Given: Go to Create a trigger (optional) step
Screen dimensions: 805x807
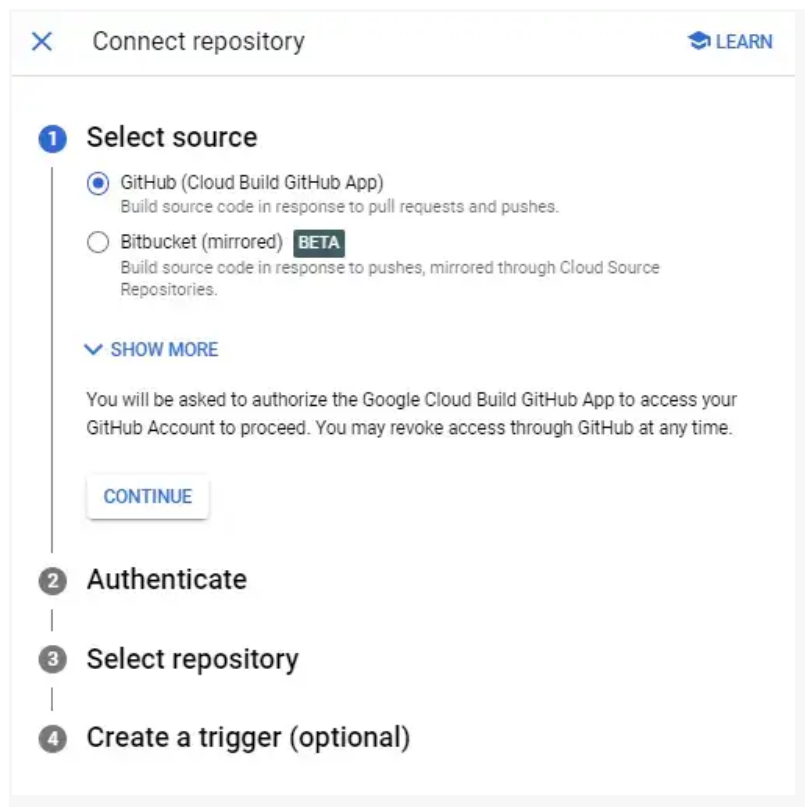Looking at the screenshot, I should 248,738.
